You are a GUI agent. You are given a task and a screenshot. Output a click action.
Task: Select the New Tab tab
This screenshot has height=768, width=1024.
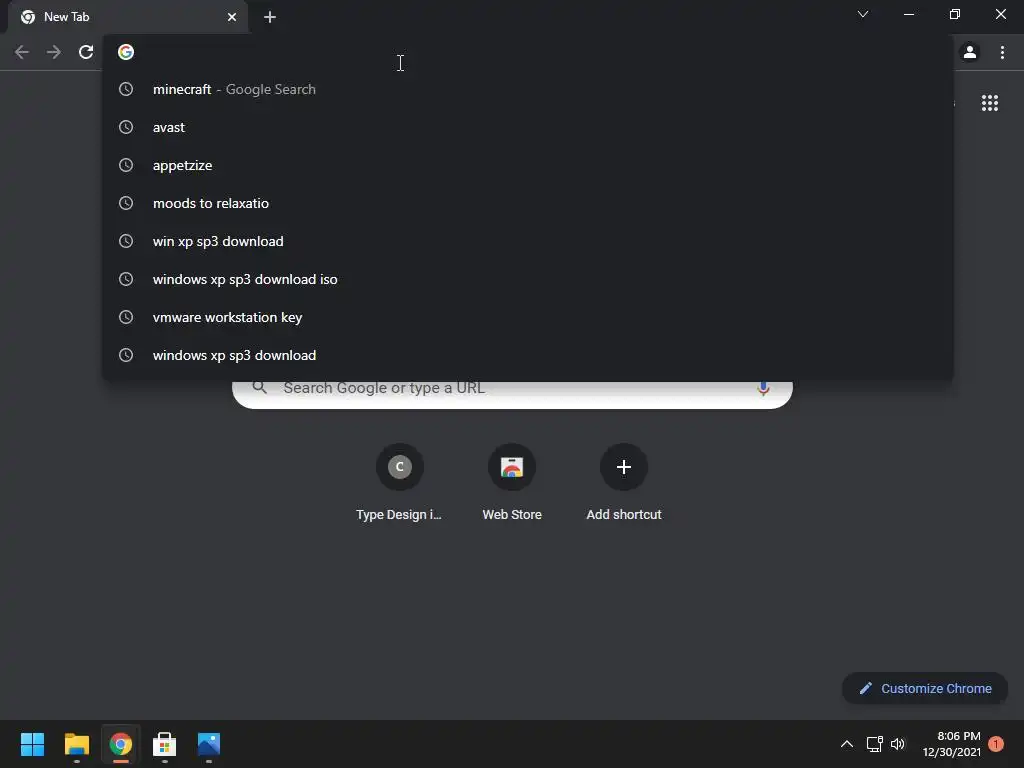pyautogui.click(x=127, y=17)
